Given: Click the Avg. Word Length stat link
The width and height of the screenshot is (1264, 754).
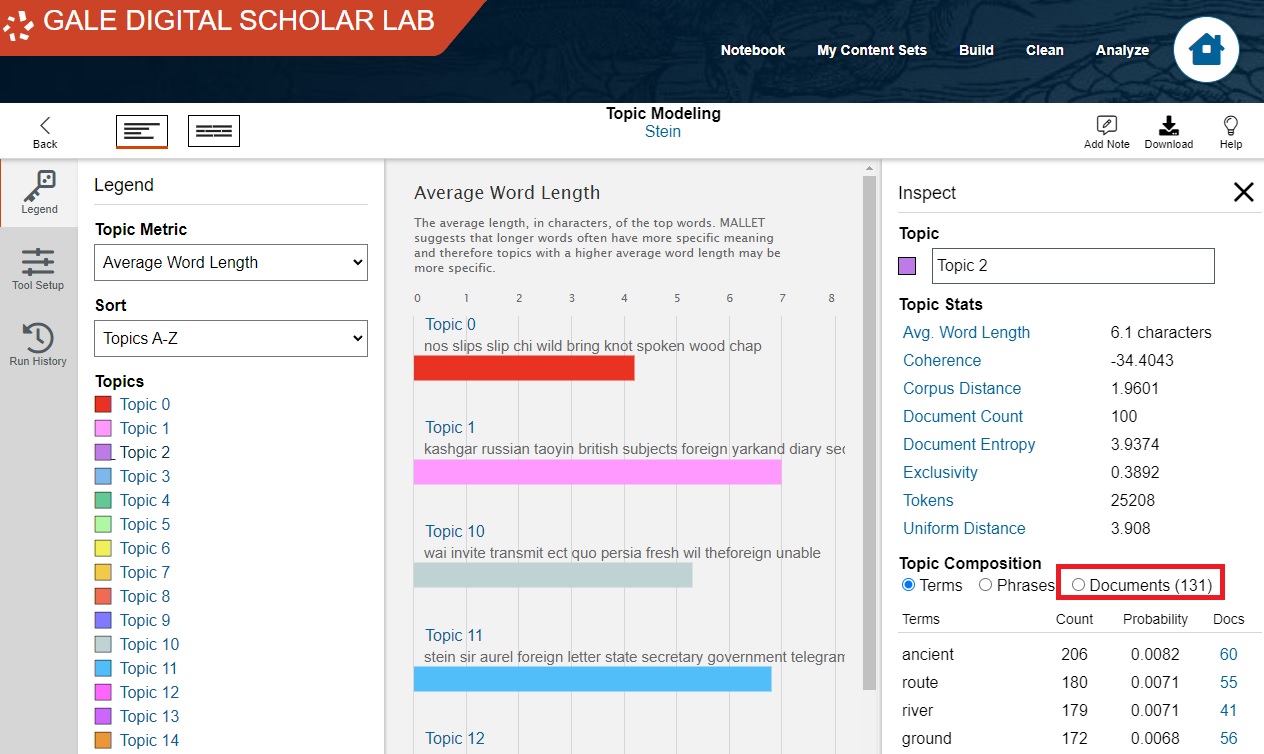Looking at the screenshot, I should [966, 332].
